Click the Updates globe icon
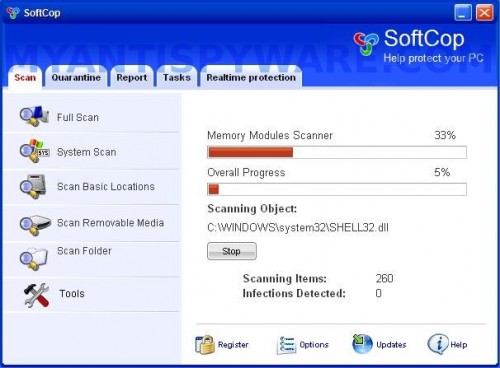The height and width of the screenshot is (368, 500). coord(362,343)
